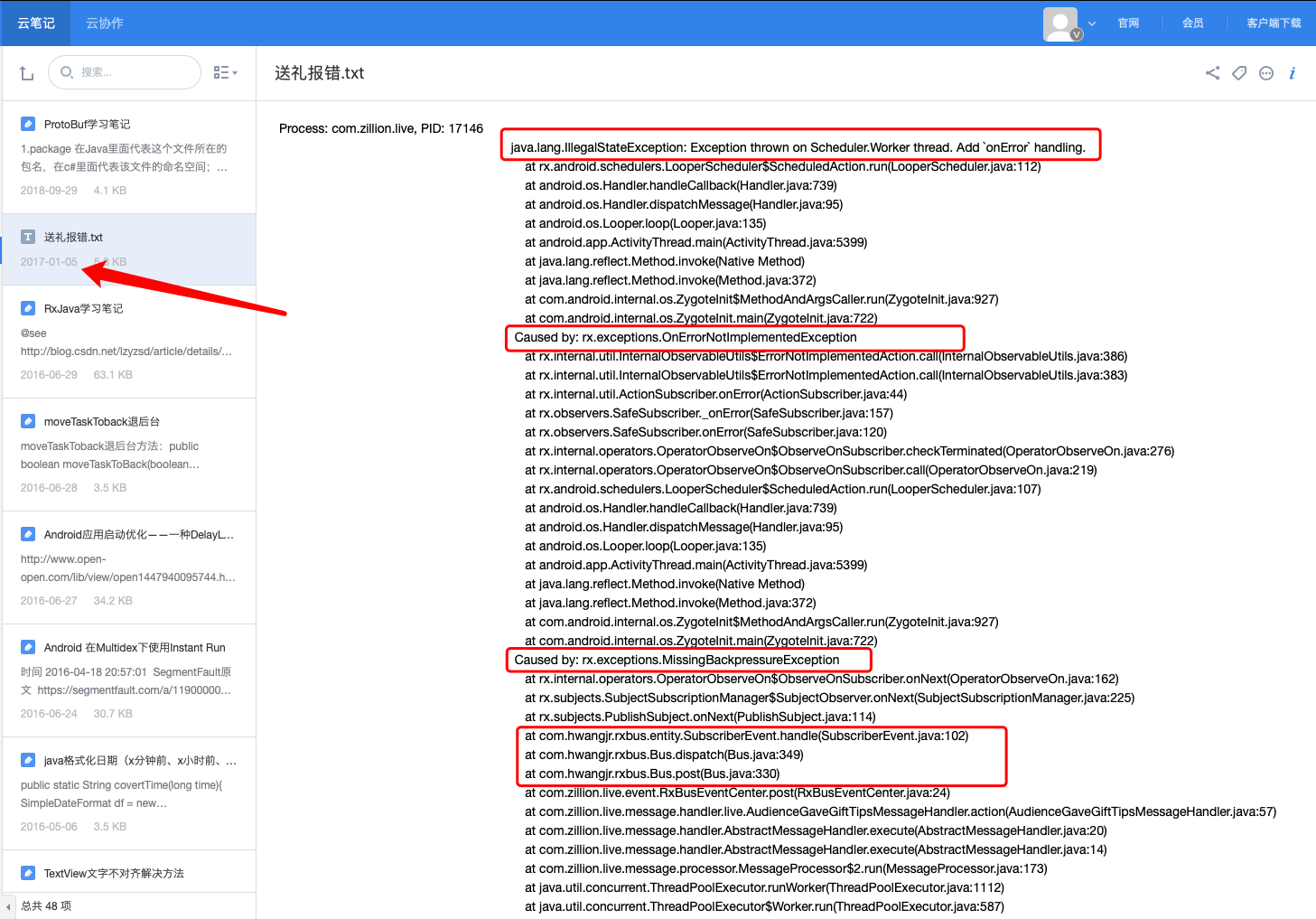Click the ThreadPoolExecutor.runWorker stack line

click(764, 887)
